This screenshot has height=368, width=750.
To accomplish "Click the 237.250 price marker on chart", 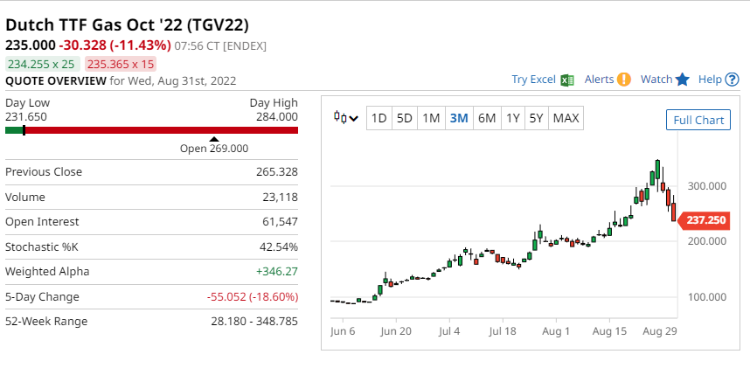I will tap(704, 221).
